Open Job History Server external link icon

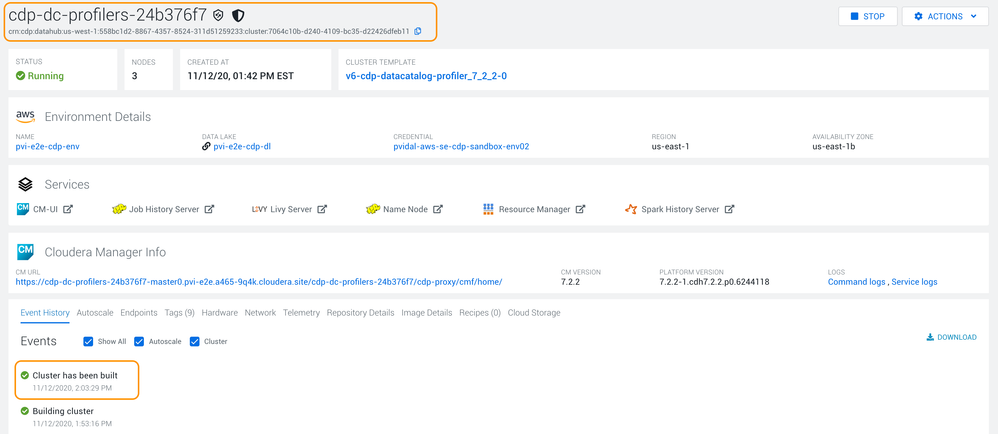210,209
